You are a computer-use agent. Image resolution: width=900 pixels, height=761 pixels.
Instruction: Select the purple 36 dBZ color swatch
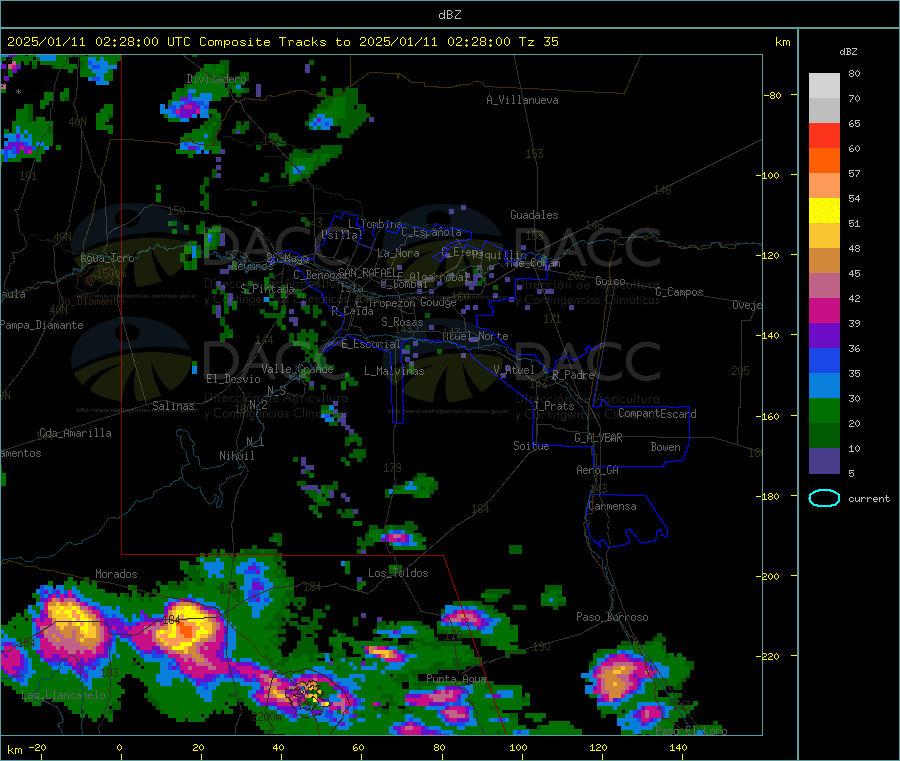click(x=824, y=336)
